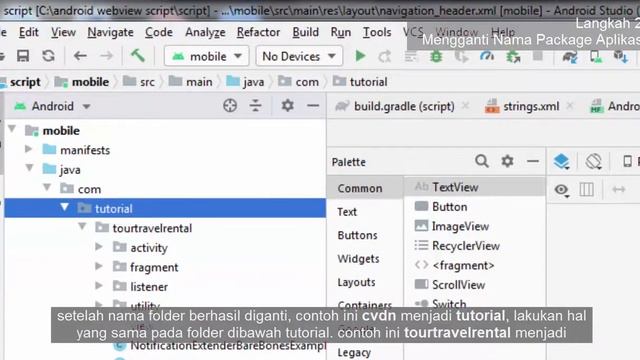This screenshot has width=640, height=360.
Task: Expand the activity package
Action: 99,247
